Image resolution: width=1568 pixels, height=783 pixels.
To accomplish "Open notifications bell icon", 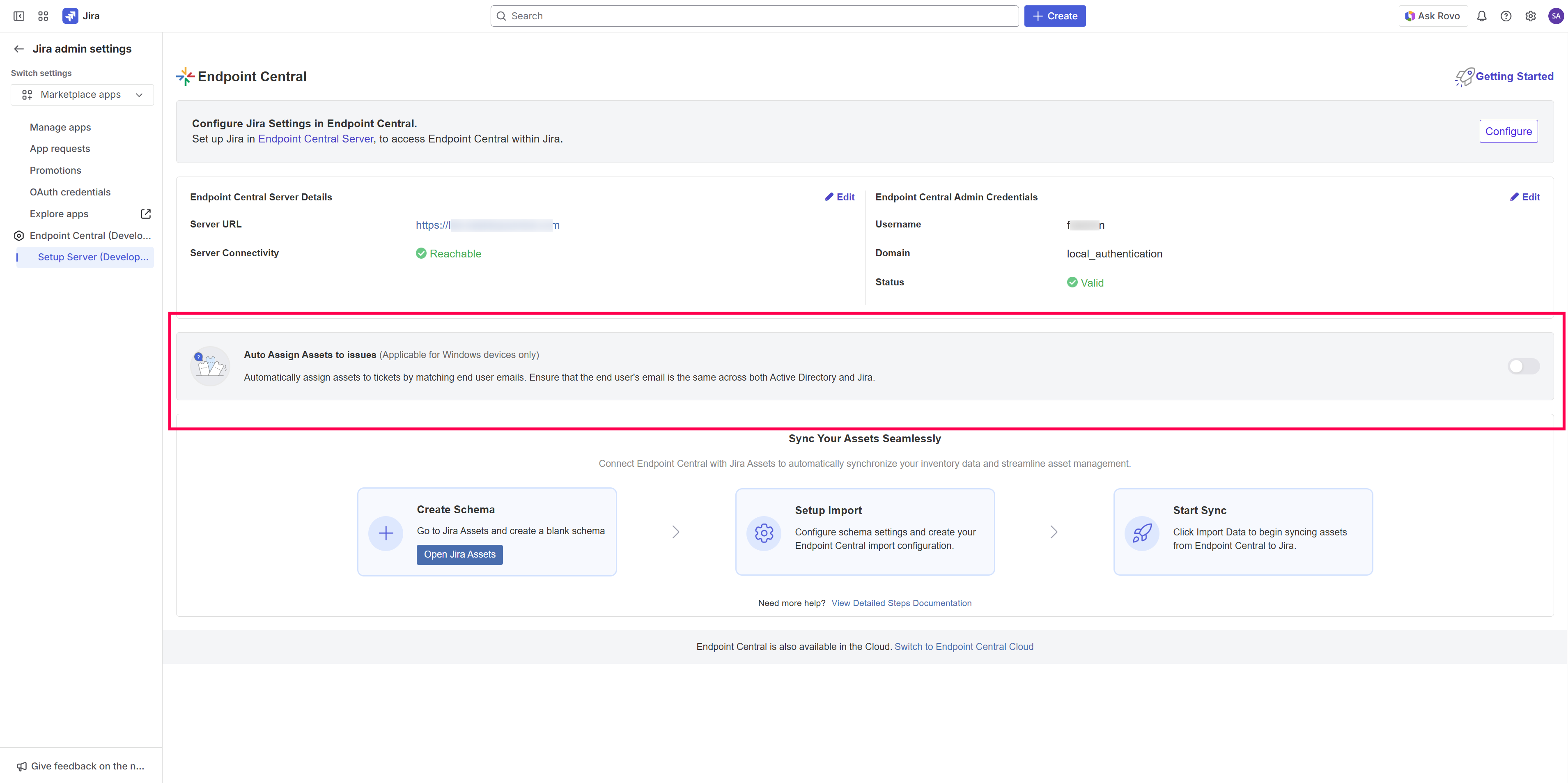I will click(1481, 16).
